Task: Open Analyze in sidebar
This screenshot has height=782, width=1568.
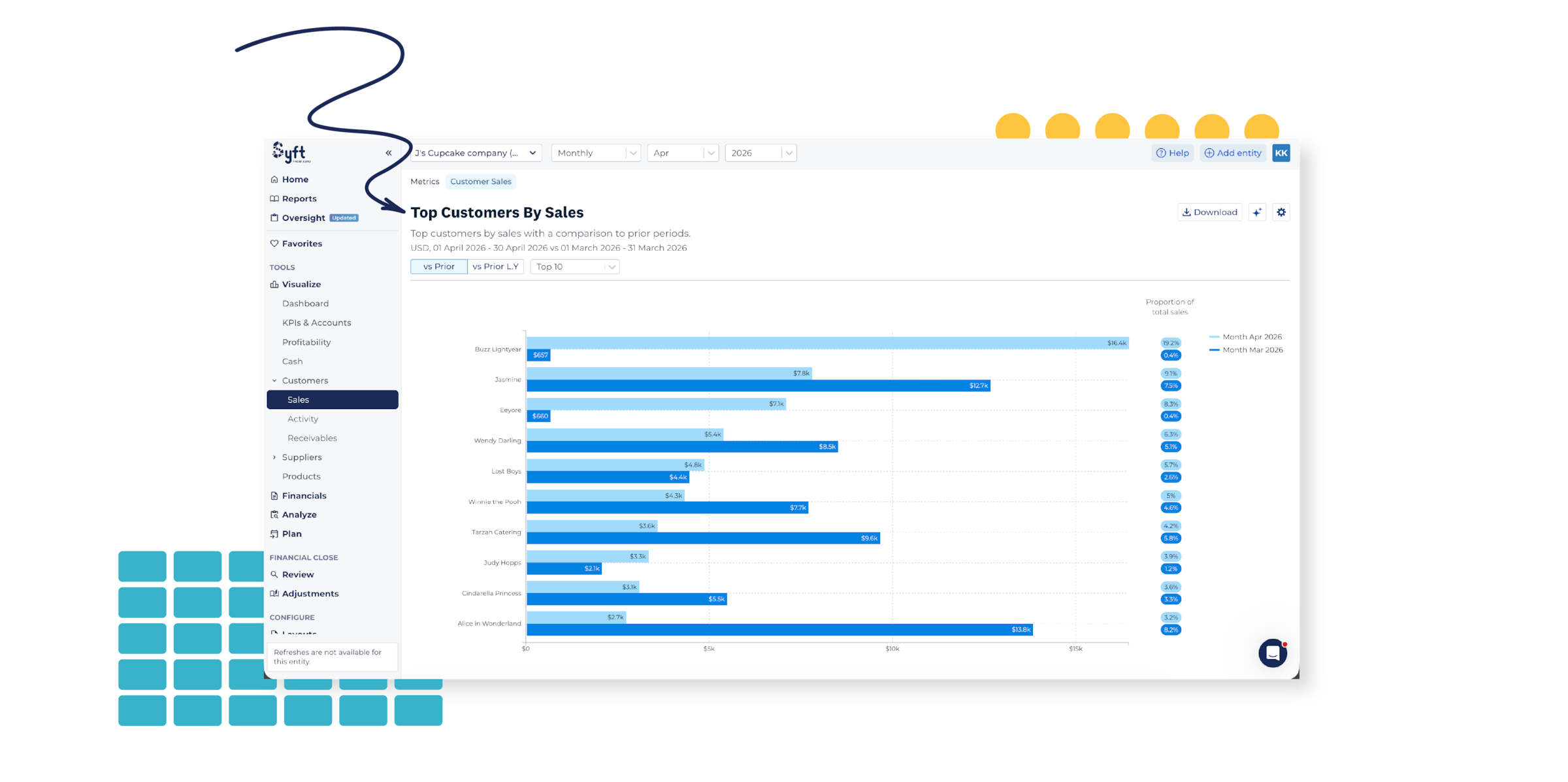Action: point(299,515)
